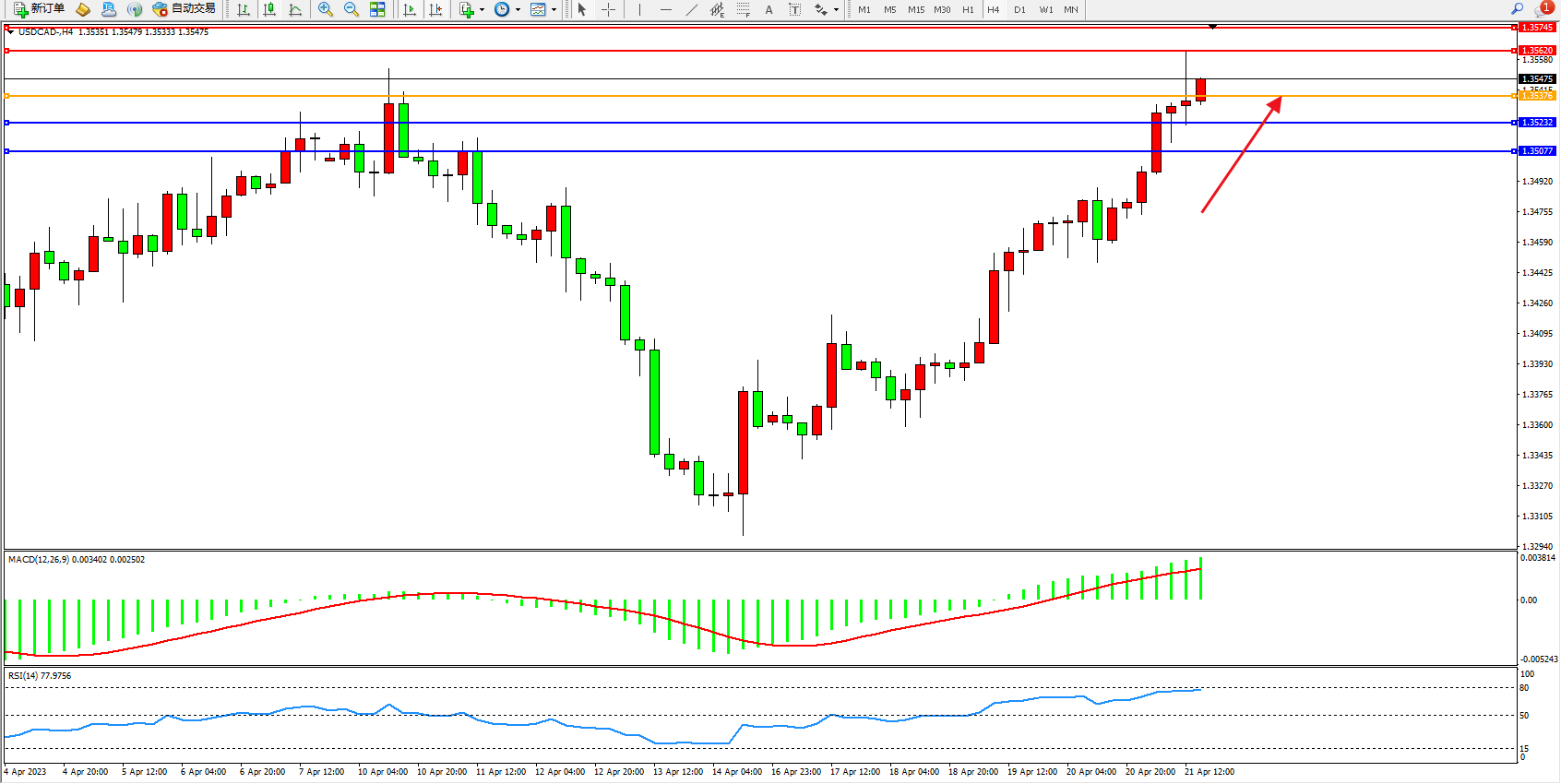Zoom out of the chart
The image size is (1561, 784).
coord(351,9)
